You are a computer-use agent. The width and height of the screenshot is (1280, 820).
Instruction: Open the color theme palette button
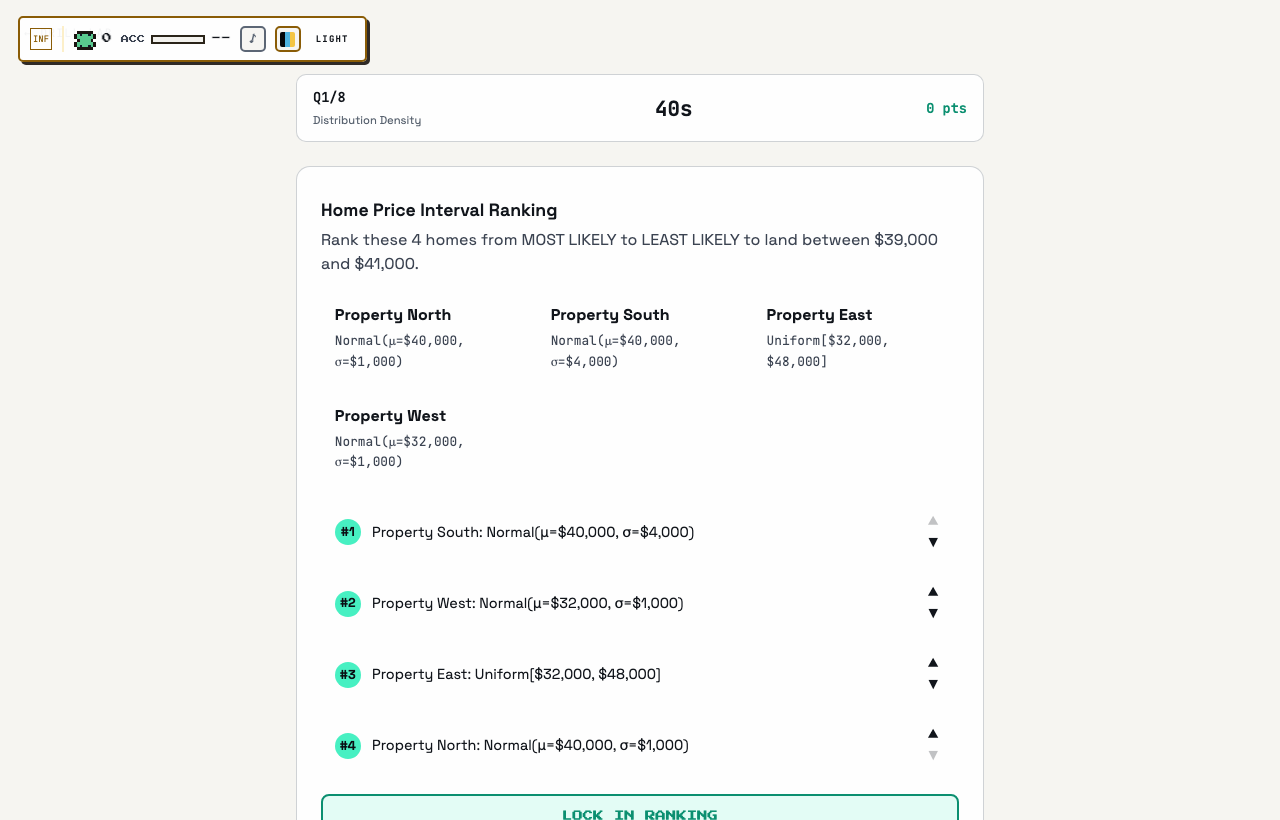[x=288, y=39]
